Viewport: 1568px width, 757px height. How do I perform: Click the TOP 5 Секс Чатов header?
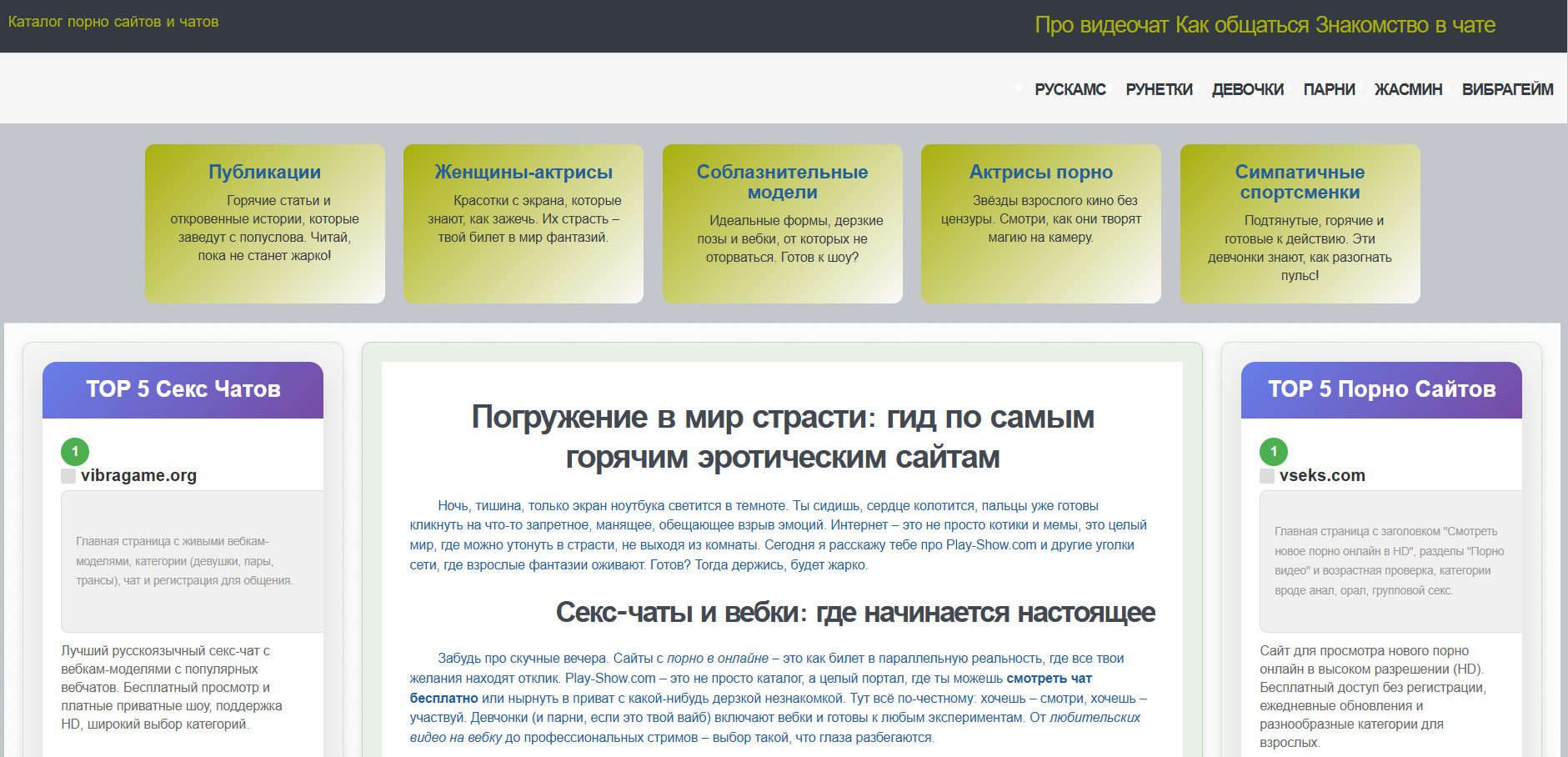point(183,389)
